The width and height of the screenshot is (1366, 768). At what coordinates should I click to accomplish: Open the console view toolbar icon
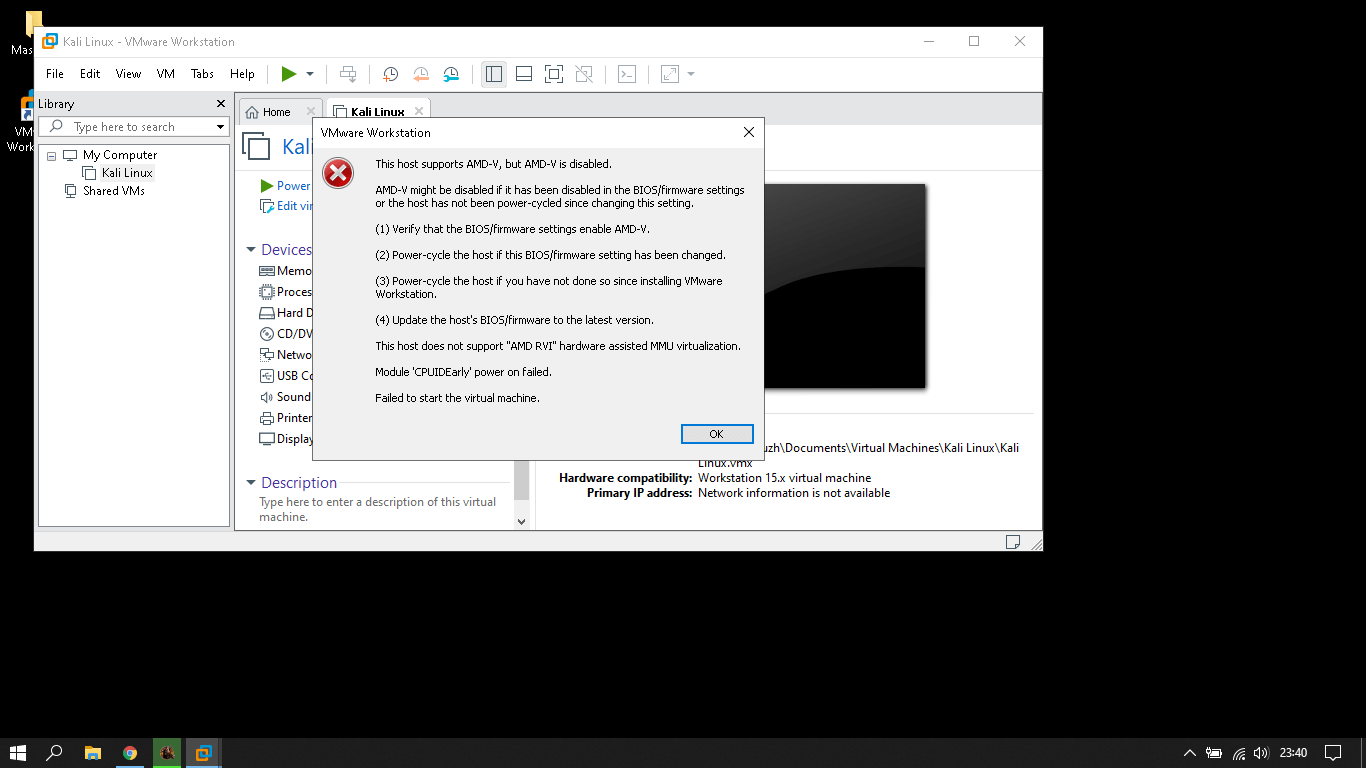coord(627,74)
